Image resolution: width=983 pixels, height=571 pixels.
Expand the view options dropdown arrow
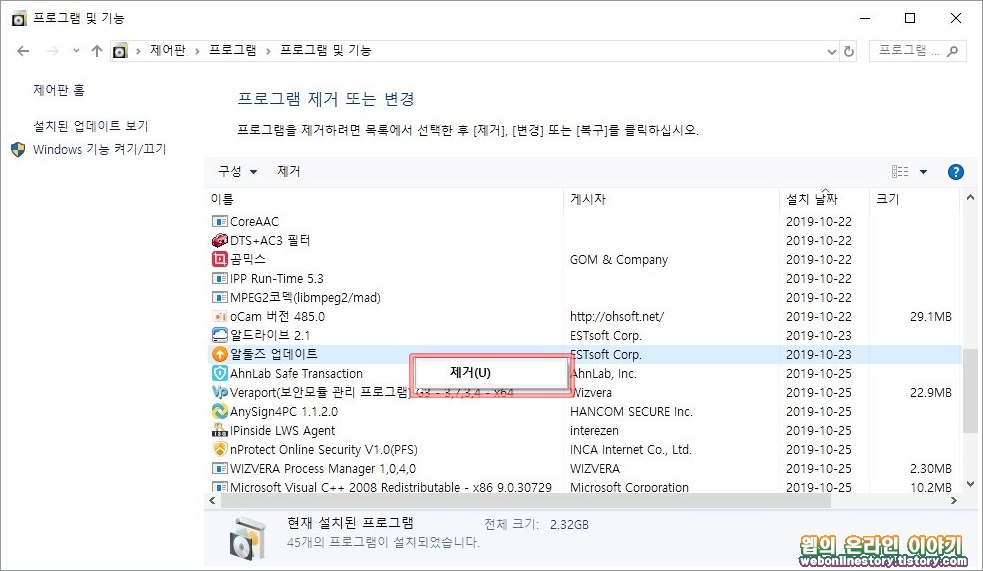point(923,172)
